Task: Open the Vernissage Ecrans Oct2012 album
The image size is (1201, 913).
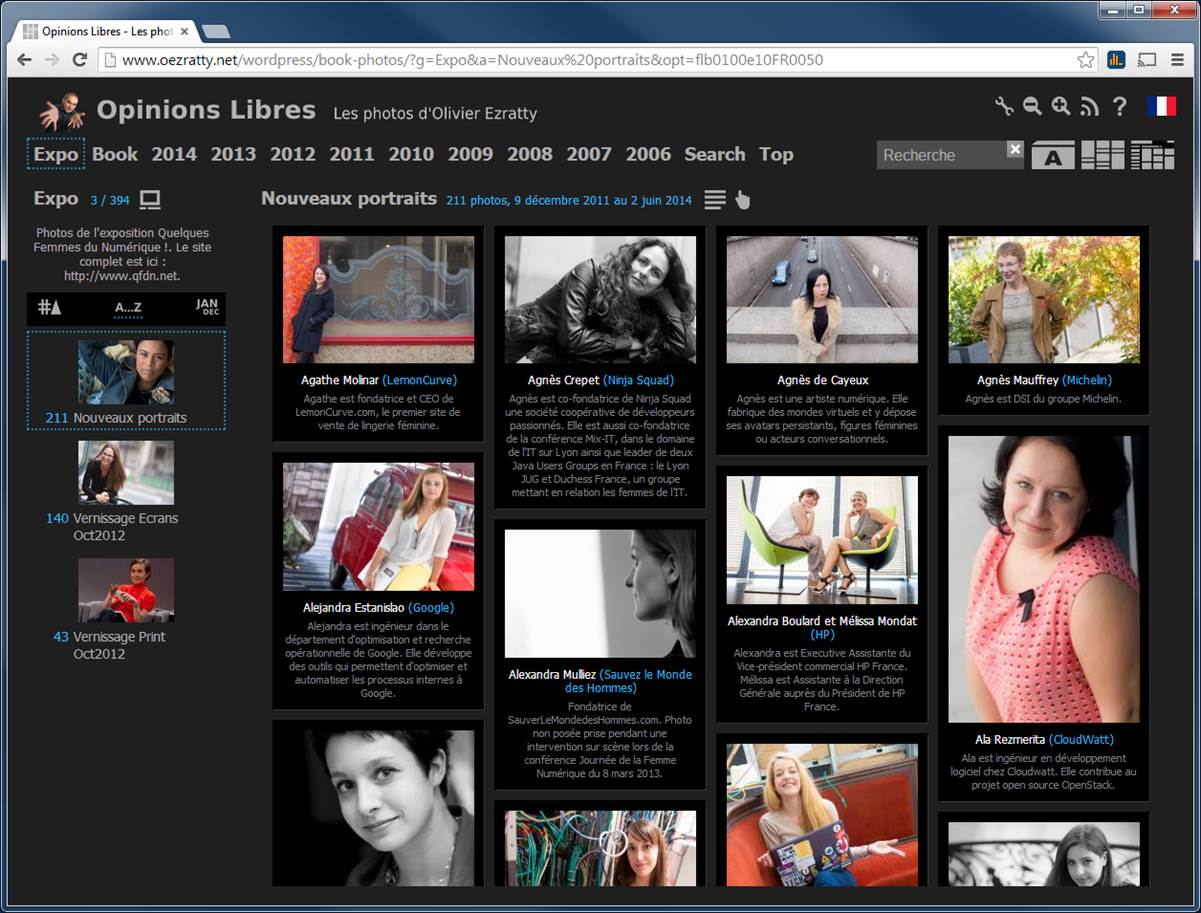Action: 126,472
